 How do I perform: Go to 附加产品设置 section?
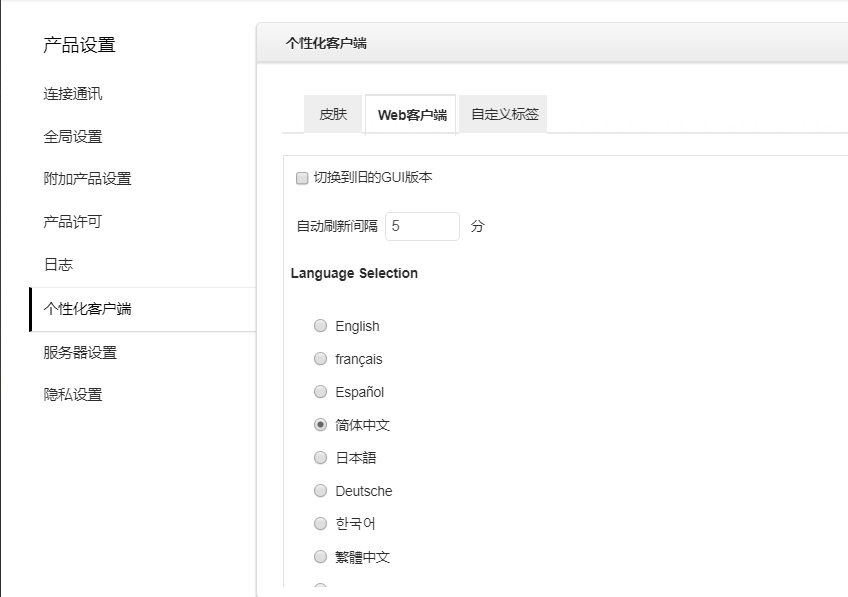(87, 178)
